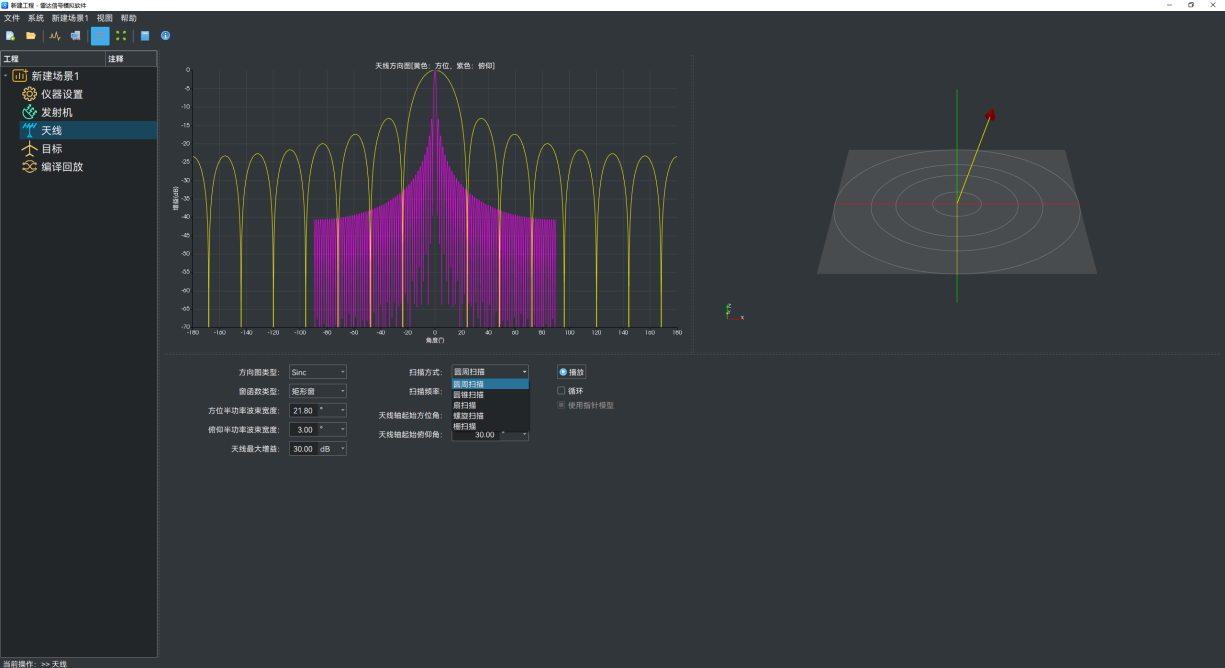
Task: Click the waveform signal toolbar icon
Action: pos(55,36)
